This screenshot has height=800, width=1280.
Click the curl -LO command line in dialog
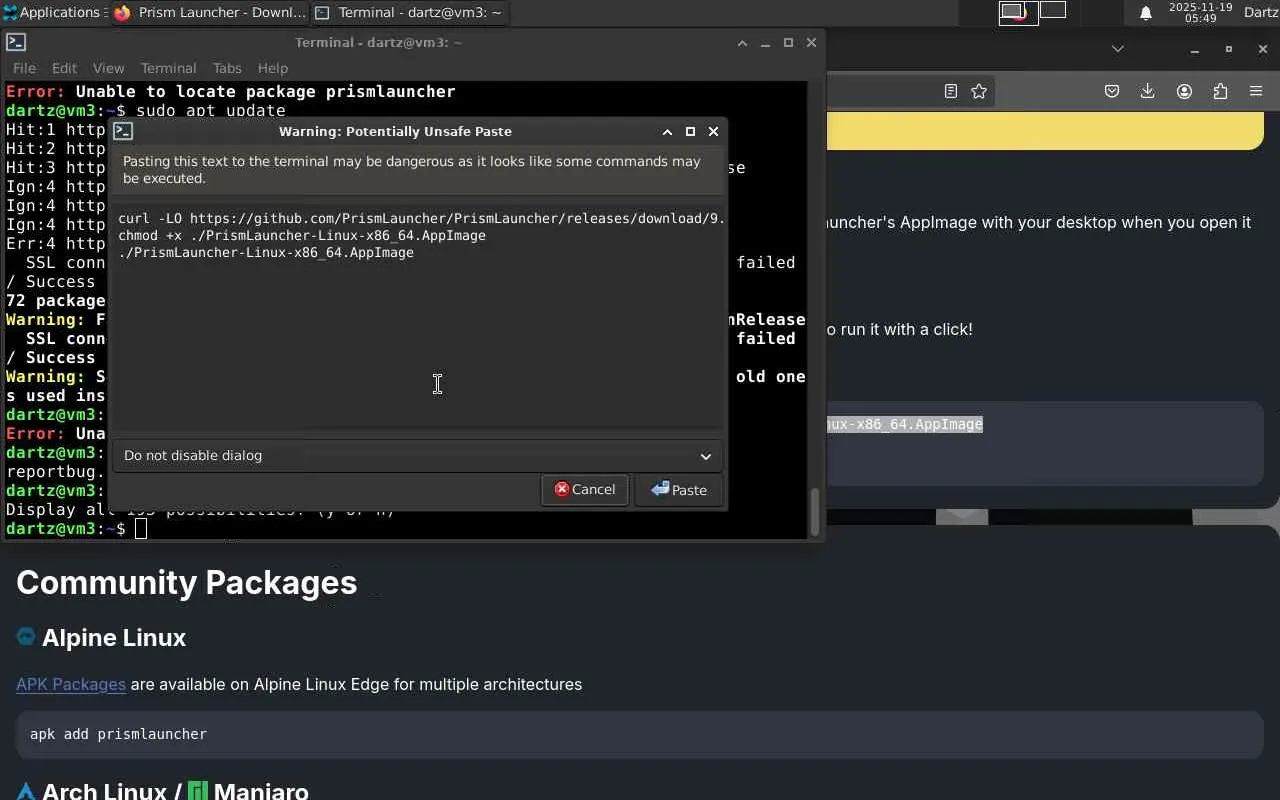pyautogui.click(x=421, y=218)
